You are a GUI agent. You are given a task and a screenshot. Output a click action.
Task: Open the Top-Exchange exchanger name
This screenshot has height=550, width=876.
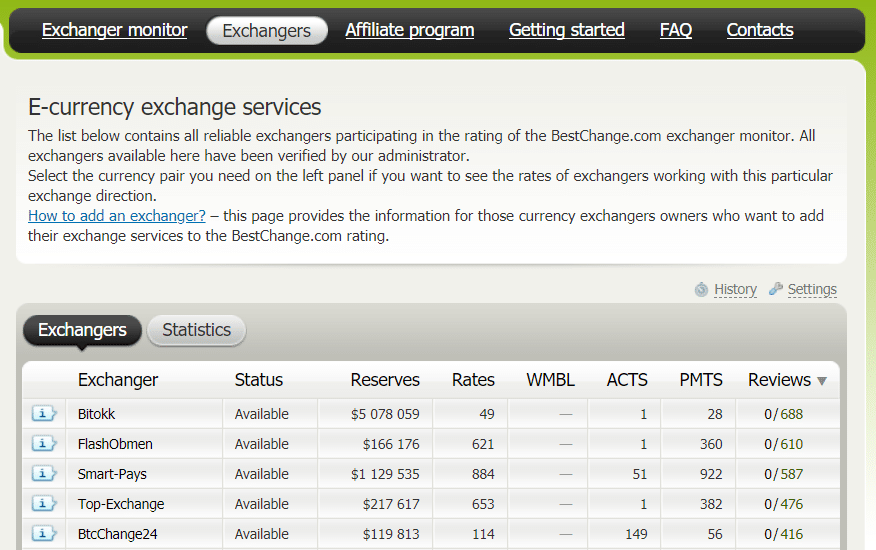pos(121,504)
